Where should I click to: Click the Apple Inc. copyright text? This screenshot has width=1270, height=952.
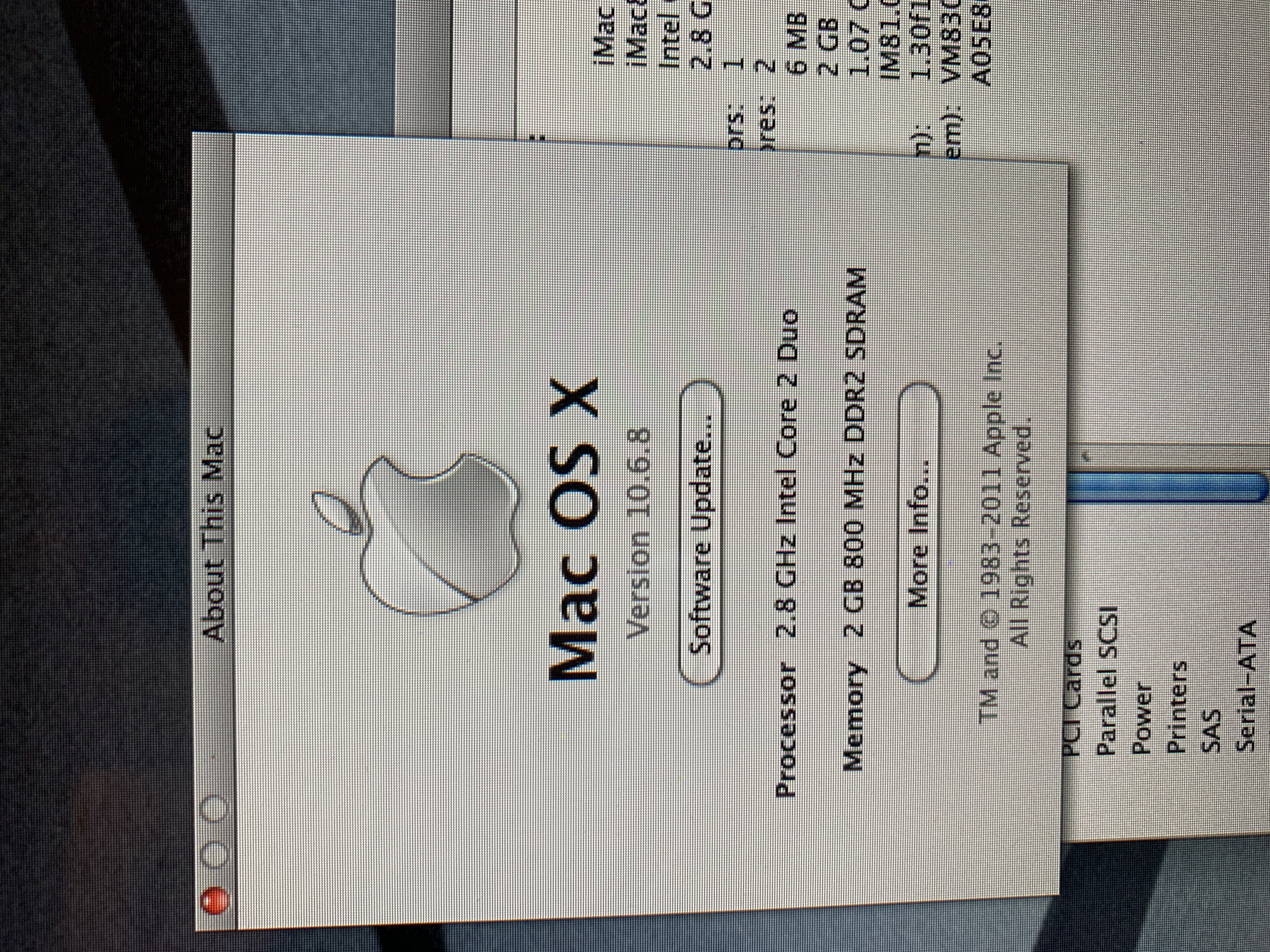point(992,534)
